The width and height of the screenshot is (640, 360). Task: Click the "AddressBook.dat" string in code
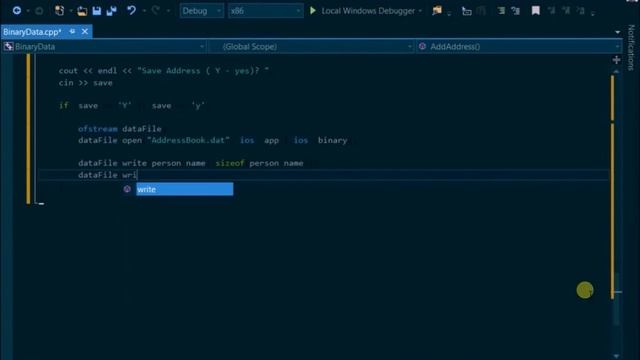(x=188, y=140)
